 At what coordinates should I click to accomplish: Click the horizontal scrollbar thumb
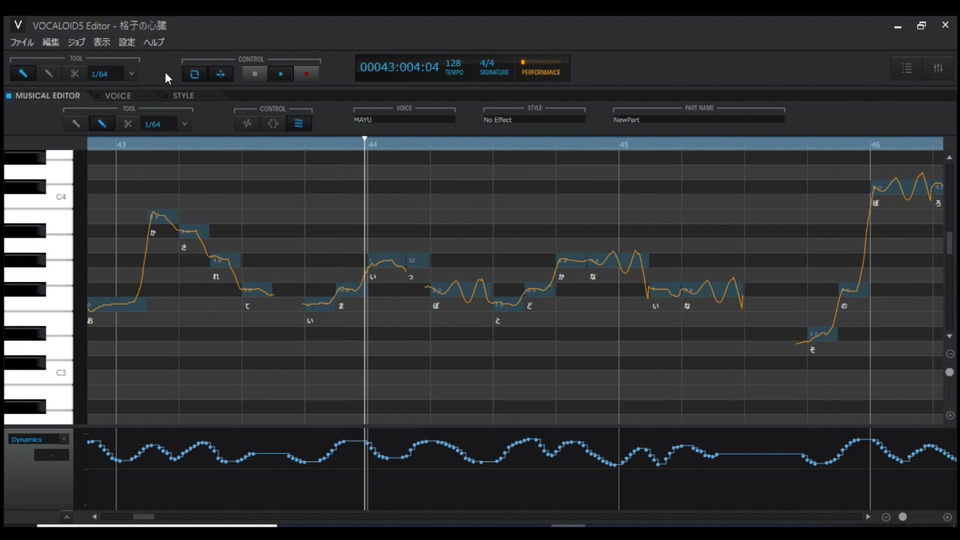pos(144,517)
